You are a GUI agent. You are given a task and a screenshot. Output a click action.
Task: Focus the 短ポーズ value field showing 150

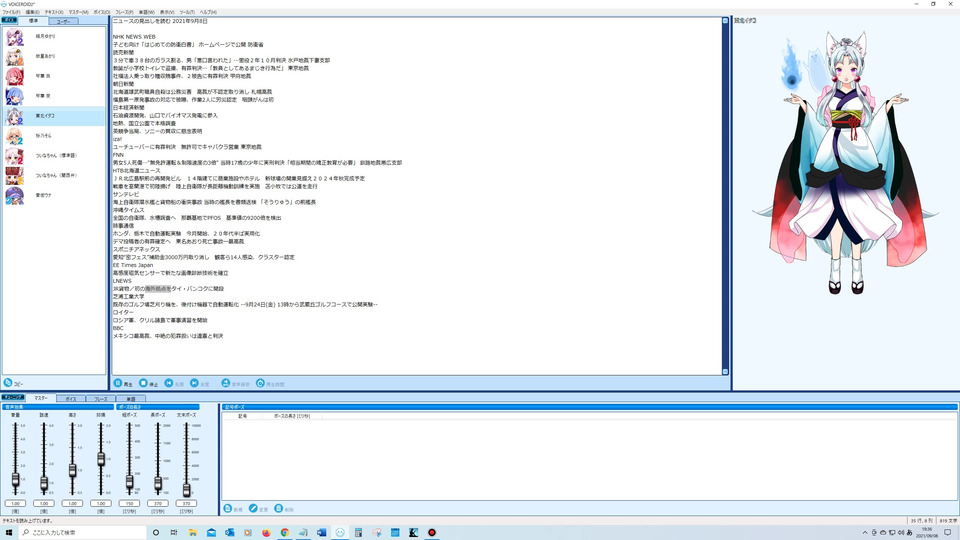[129, 503]
